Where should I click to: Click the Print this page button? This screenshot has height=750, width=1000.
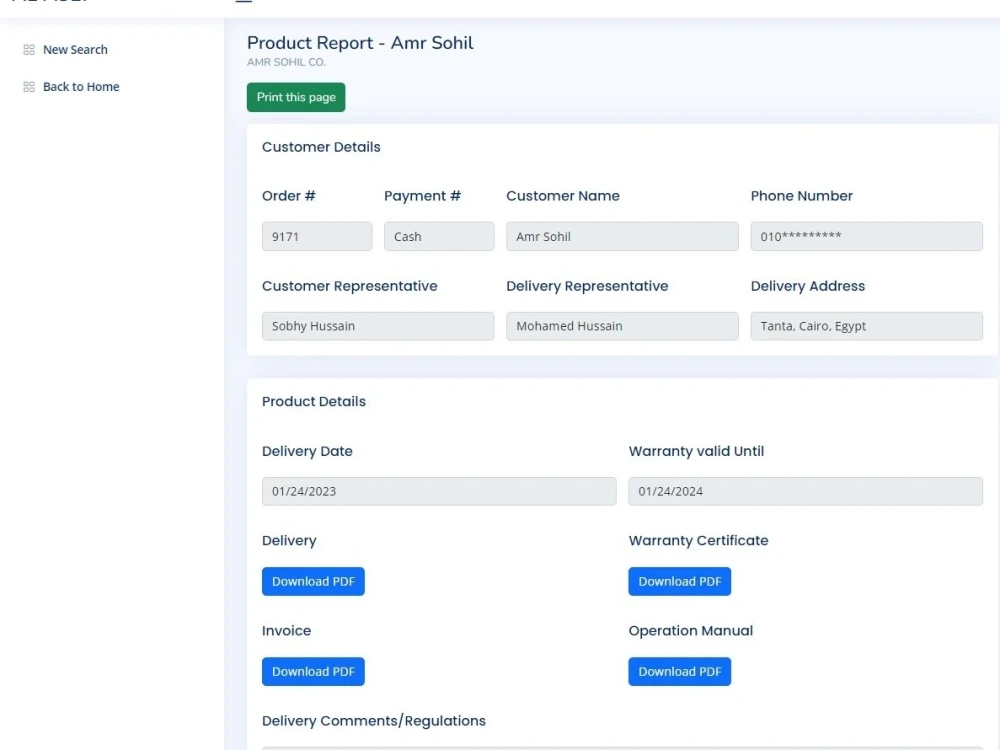point(295,97)
